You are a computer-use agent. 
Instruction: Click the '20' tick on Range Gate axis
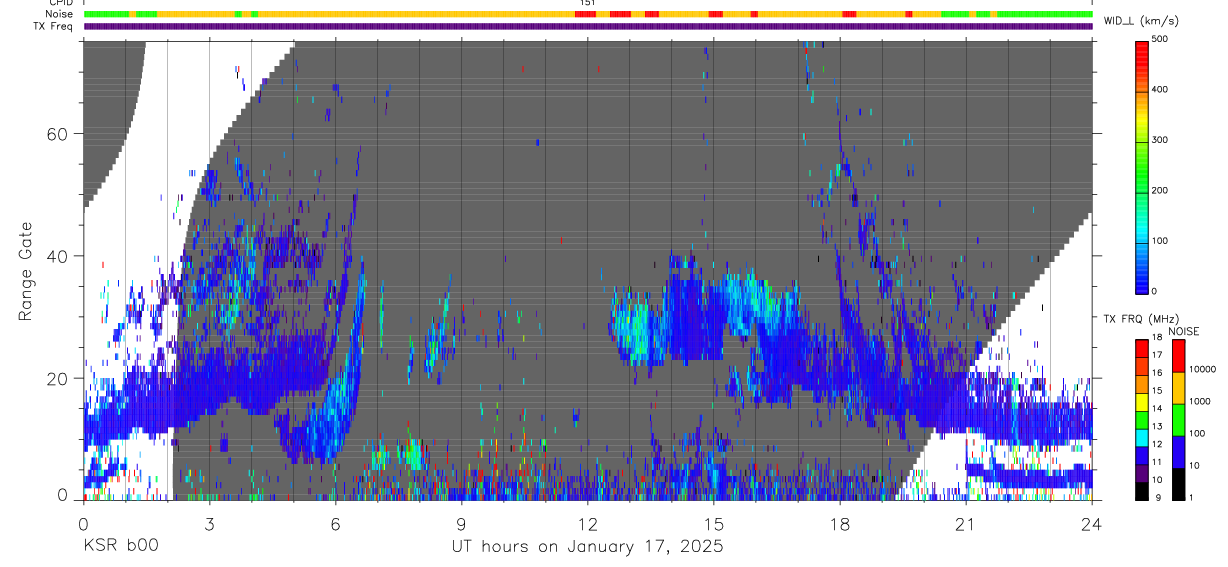point(58,378)
